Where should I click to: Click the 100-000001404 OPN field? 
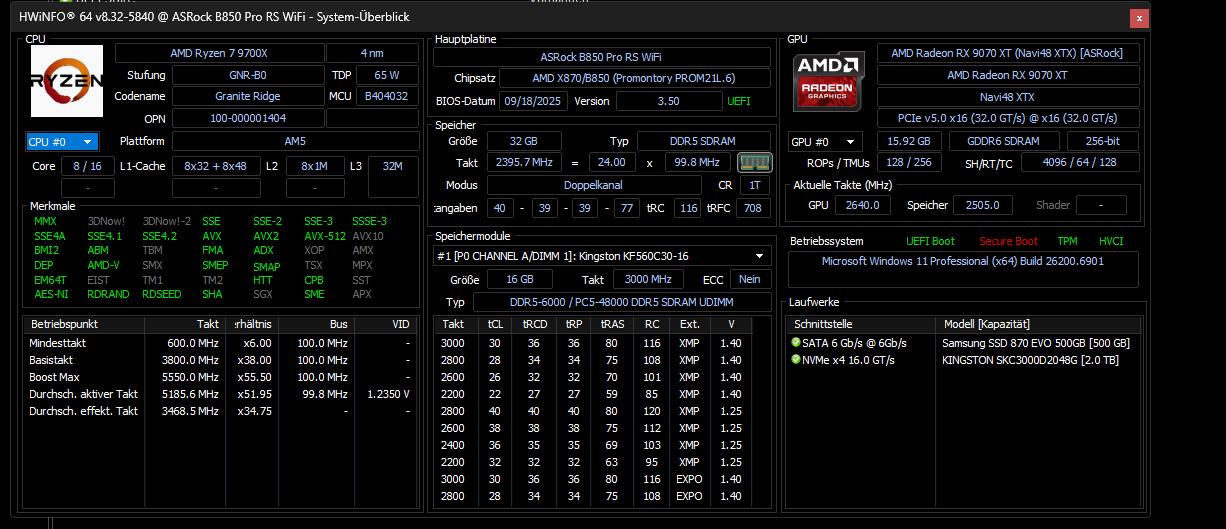pyautogui.click(x=247, y=118)
